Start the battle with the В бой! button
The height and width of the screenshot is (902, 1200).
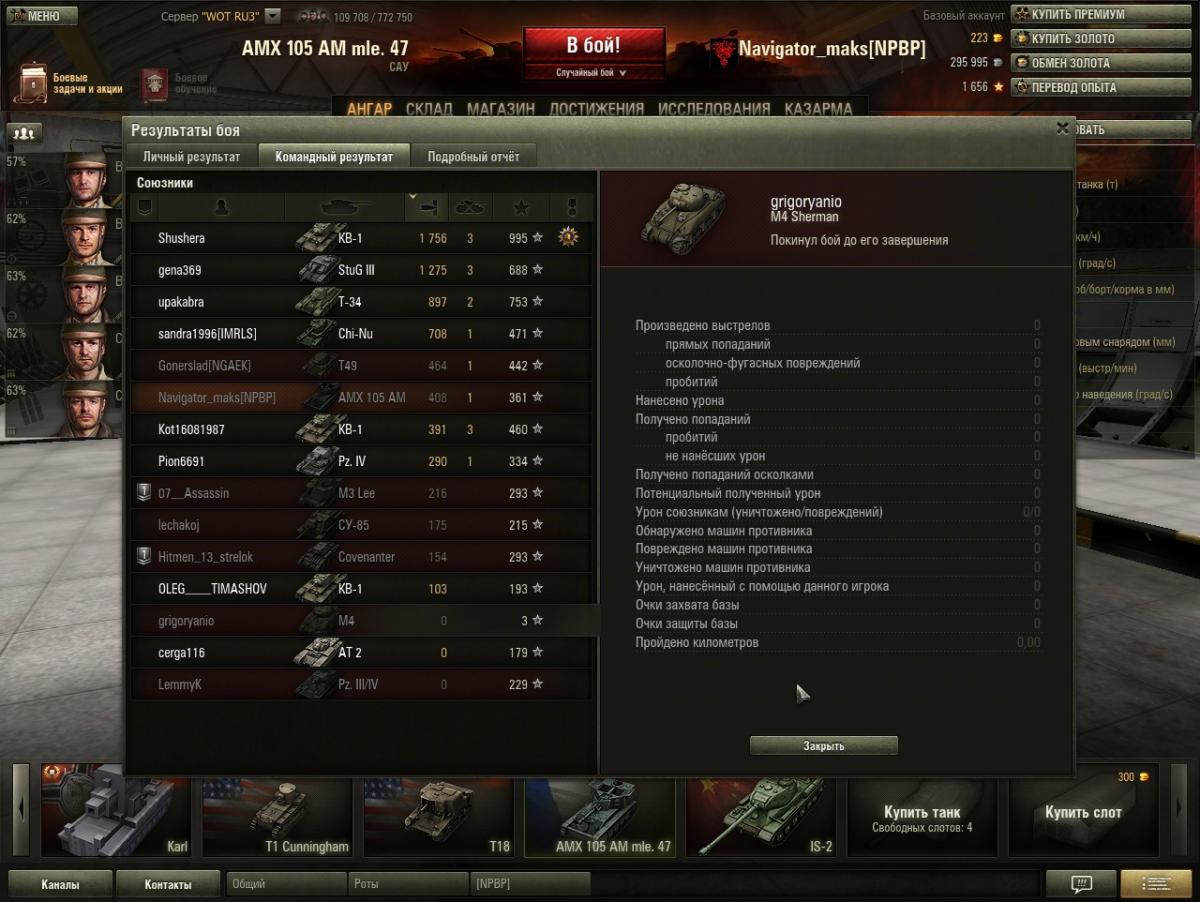593,46
